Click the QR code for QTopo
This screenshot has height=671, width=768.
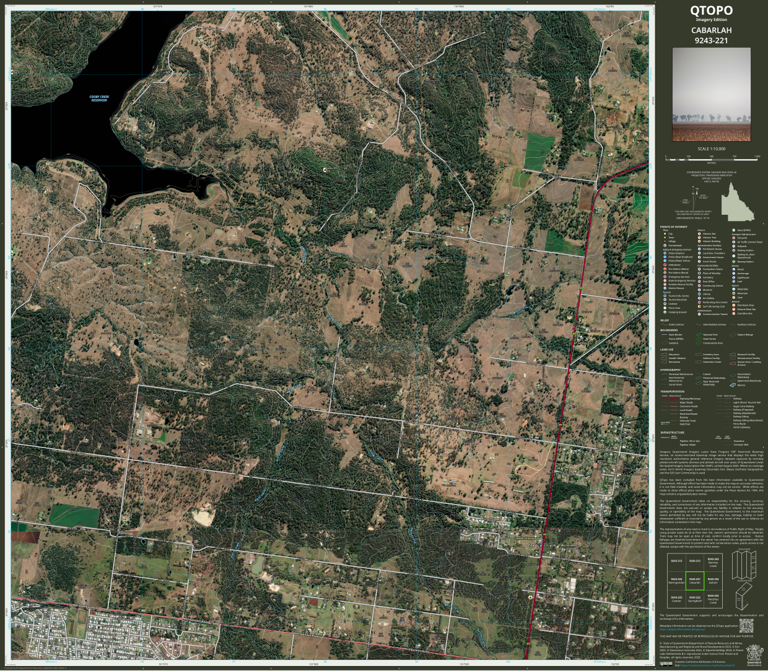pyautogui.click(x=746, y=626)
